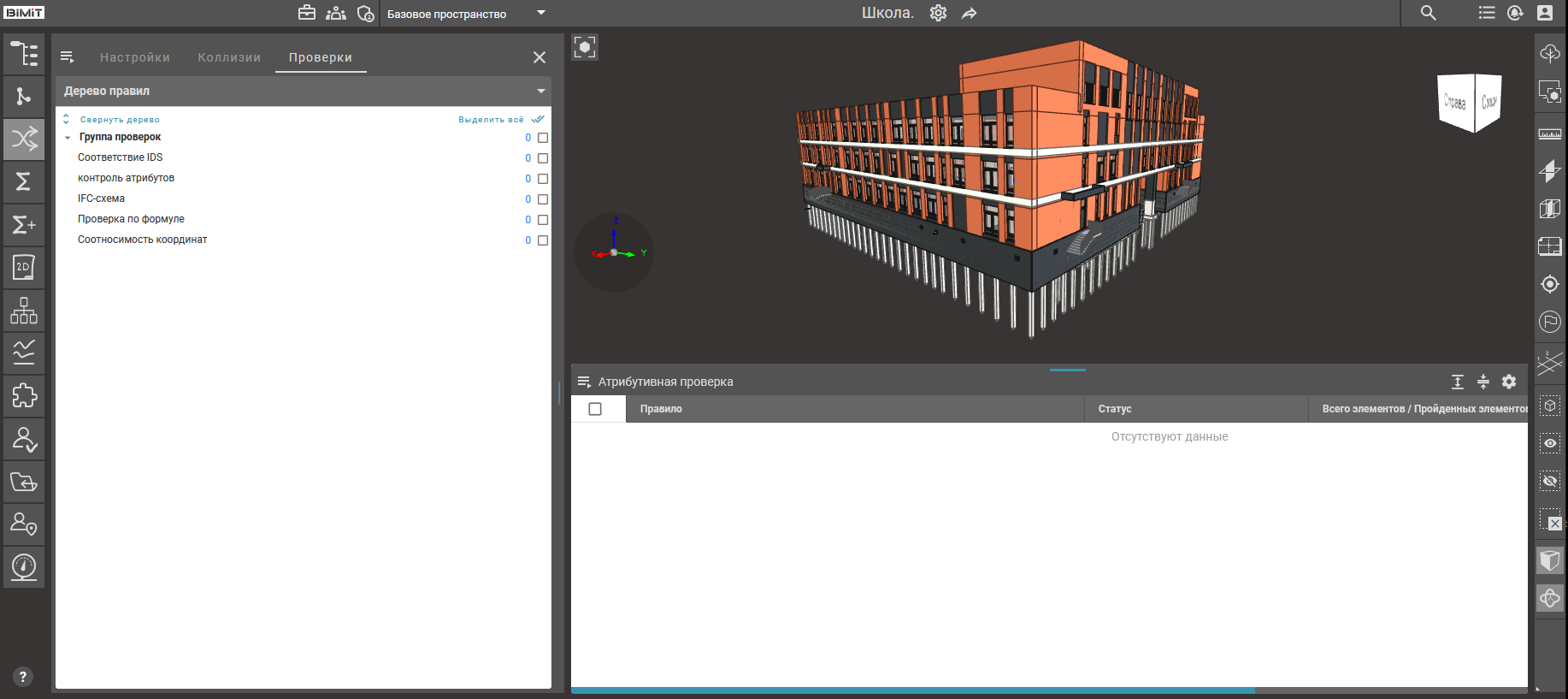
Task: Open settings gear in attribute check panel
Action: 1509,382
